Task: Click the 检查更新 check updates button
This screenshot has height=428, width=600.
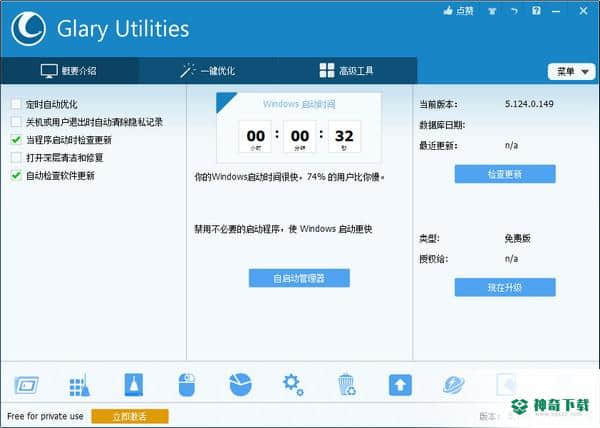Action: [505, 174]
